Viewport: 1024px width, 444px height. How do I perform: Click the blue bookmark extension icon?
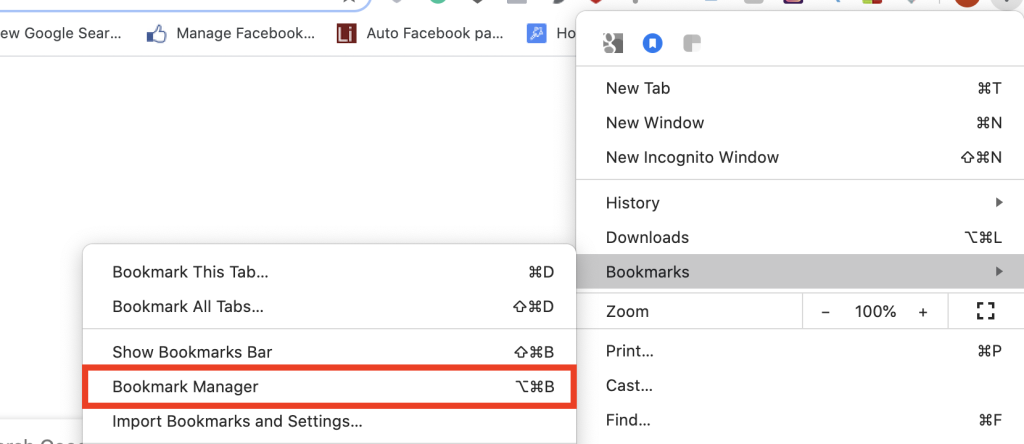(652, 44)
